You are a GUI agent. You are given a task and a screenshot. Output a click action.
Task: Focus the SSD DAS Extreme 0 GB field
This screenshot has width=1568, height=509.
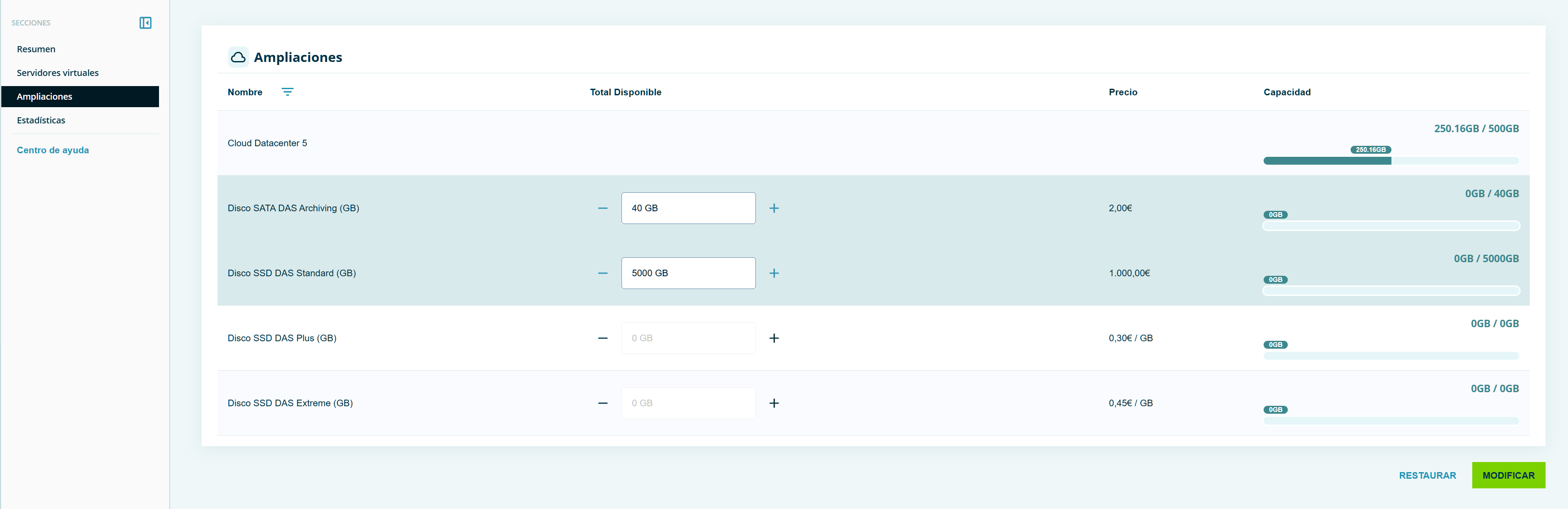tap(688, 403)
